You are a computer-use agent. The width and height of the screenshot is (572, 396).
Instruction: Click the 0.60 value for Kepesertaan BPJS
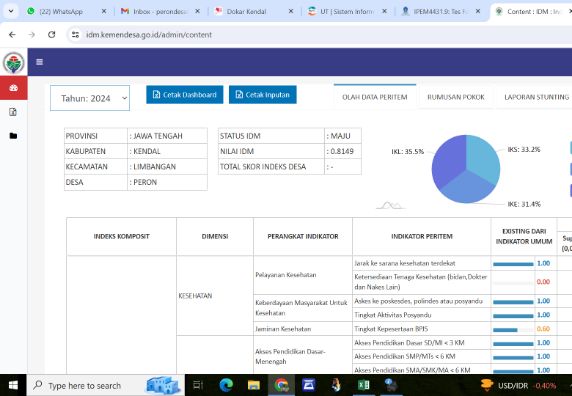543,329
